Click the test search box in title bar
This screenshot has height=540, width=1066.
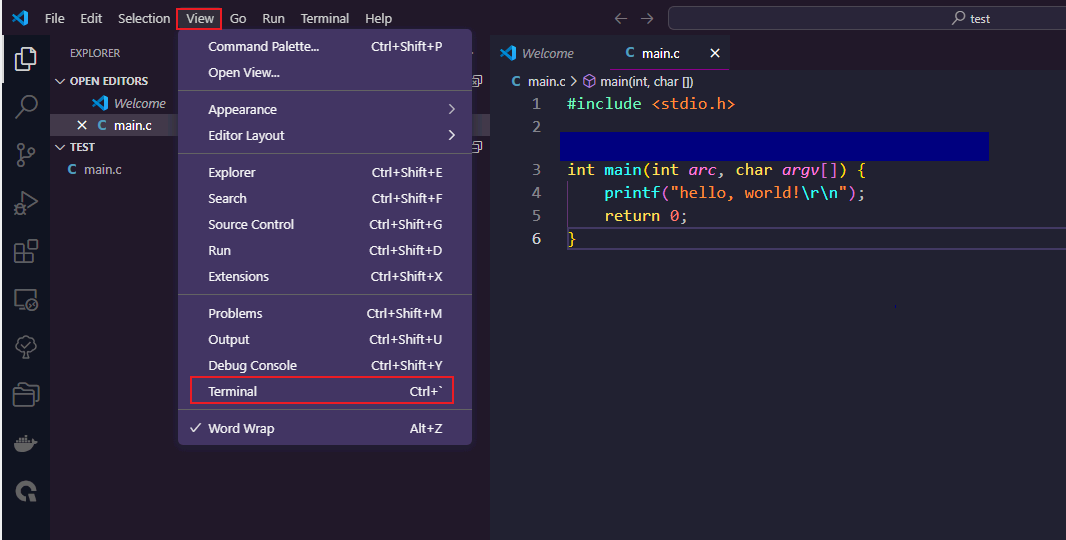point(867,18)
